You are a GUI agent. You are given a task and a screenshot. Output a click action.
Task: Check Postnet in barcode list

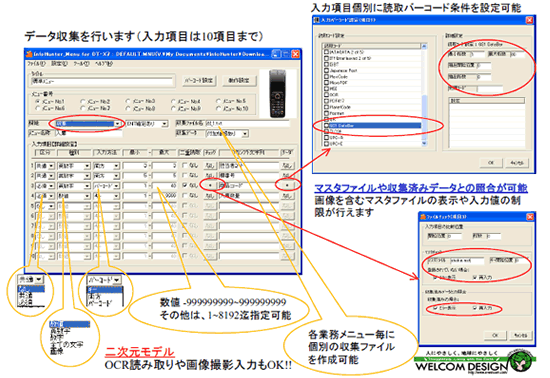click(326, 113)
